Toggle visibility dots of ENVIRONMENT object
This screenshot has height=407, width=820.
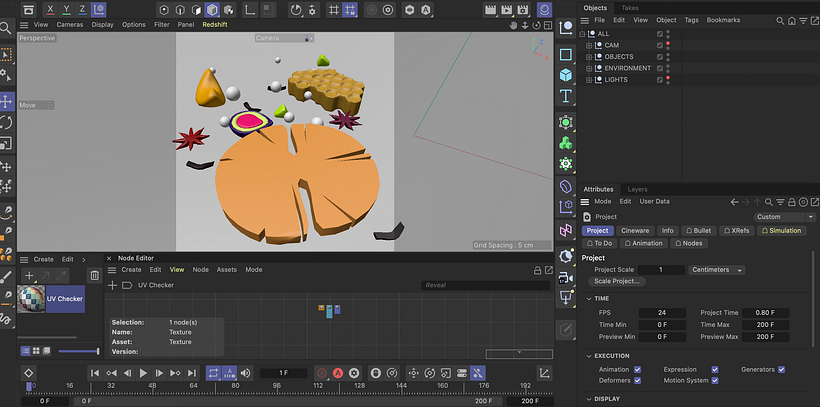pos(668,68)
